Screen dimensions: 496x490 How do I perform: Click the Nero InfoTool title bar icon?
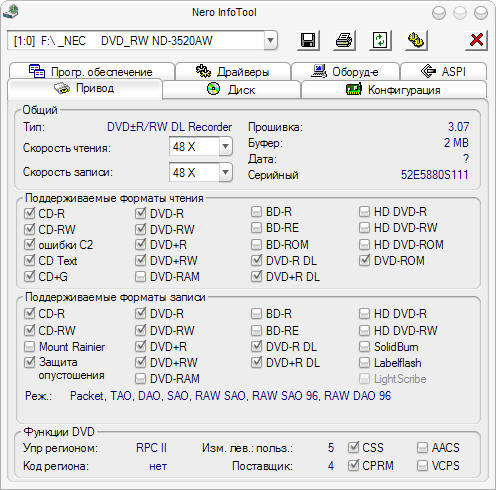[x=10, y=12]
